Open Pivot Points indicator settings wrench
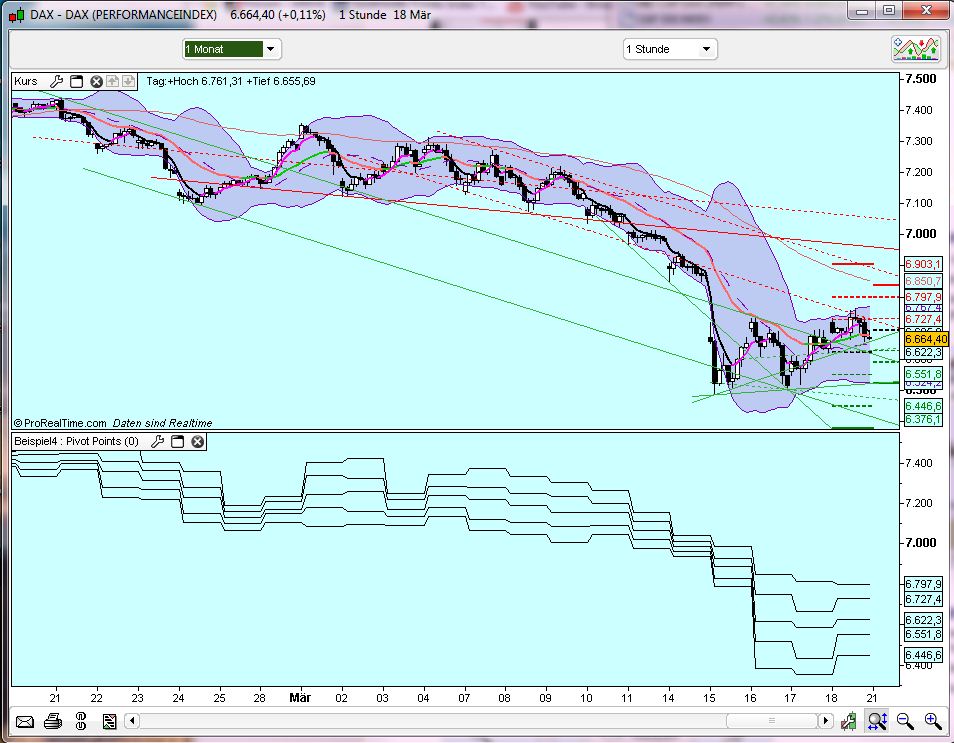 point(158,442)
